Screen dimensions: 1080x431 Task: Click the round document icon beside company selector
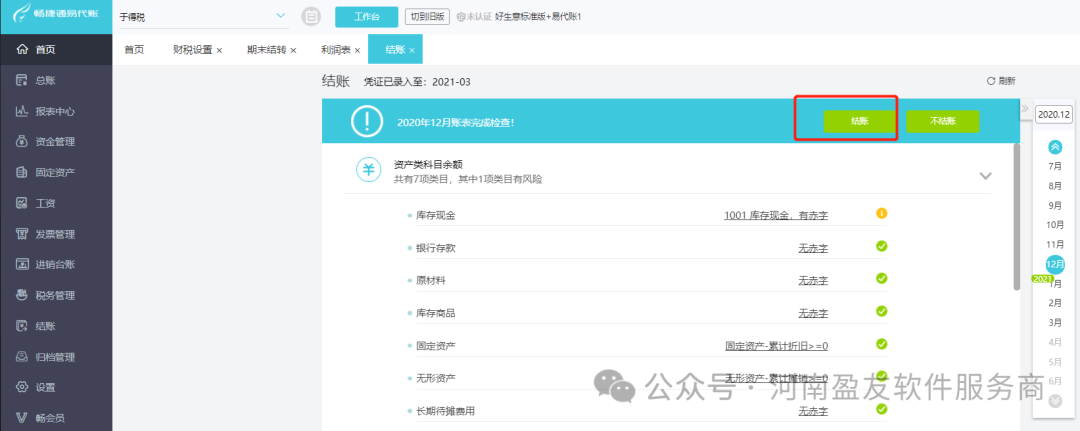click(x=311, y=17)
